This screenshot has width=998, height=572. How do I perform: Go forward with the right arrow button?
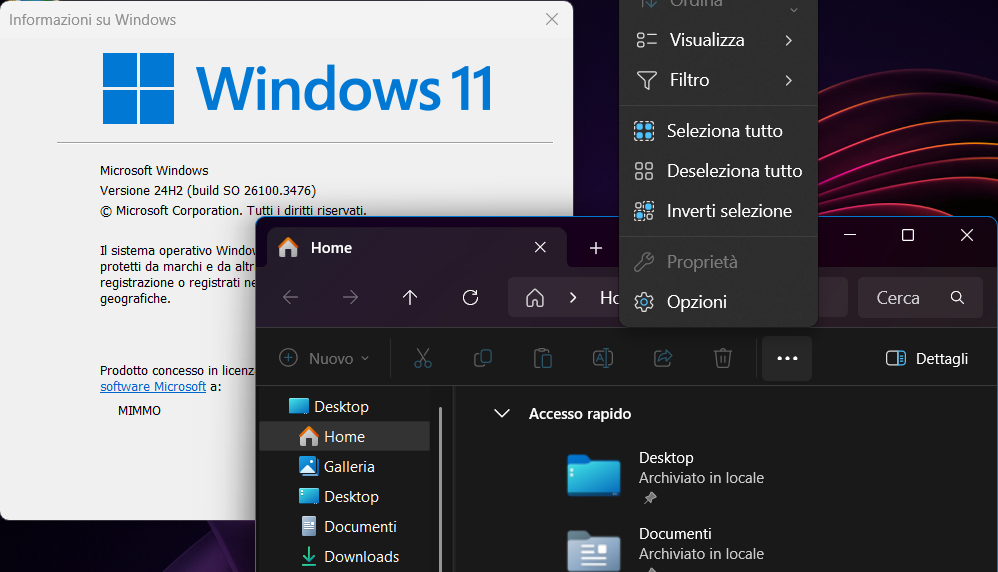pos(350,297)
